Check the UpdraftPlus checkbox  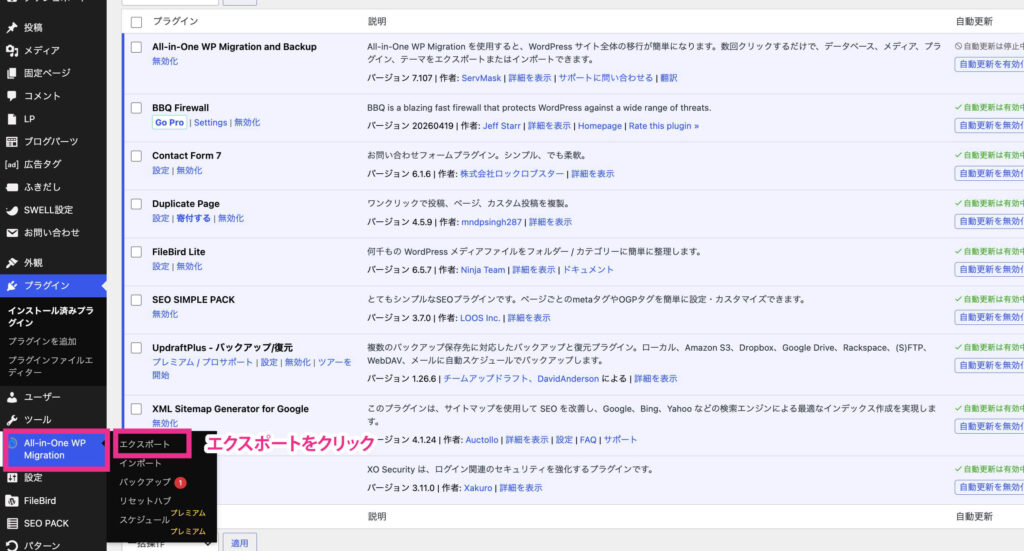[x=136, y=348]
